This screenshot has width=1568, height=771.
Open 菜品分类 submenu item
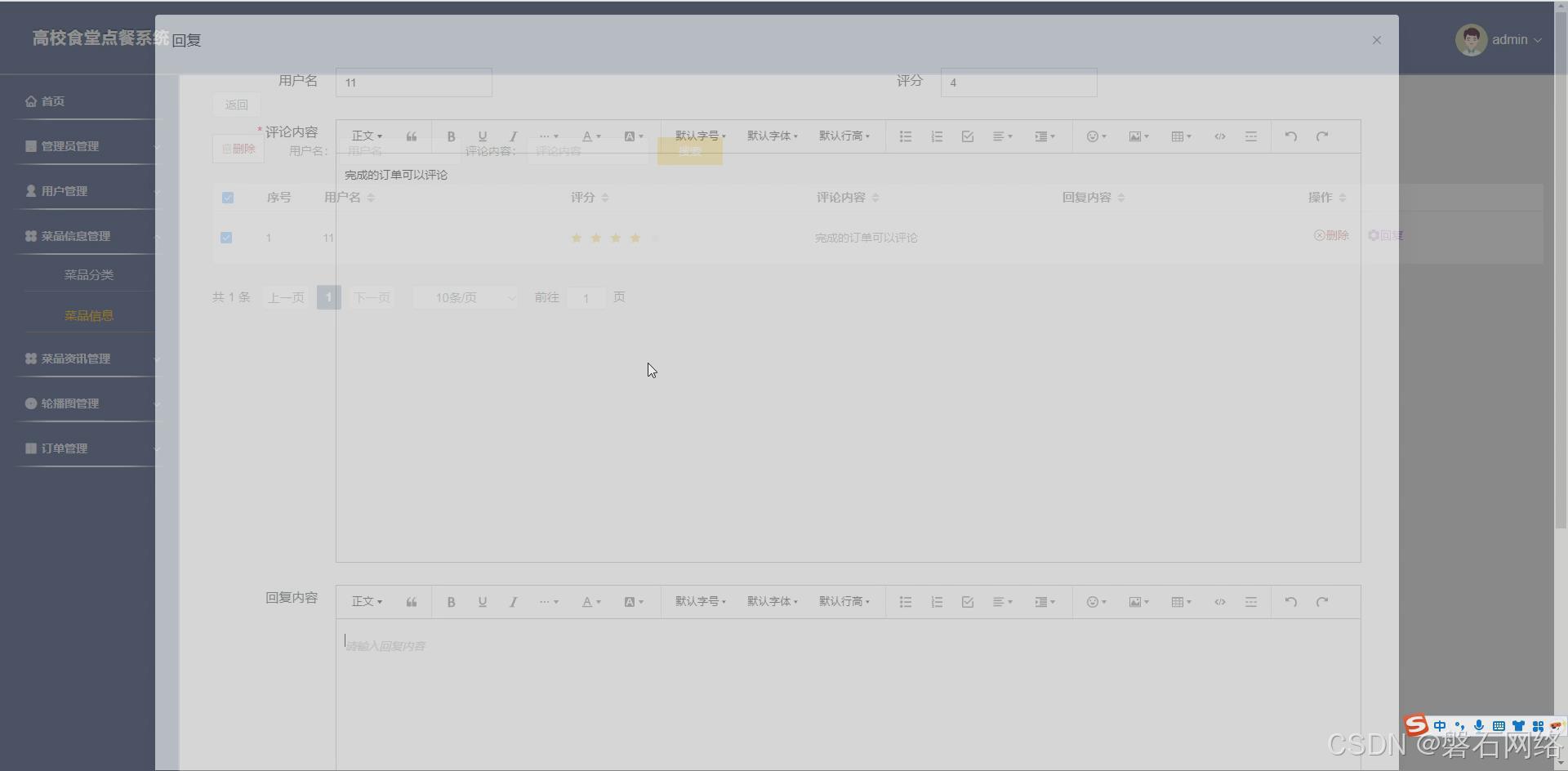[x=89, y=275]
